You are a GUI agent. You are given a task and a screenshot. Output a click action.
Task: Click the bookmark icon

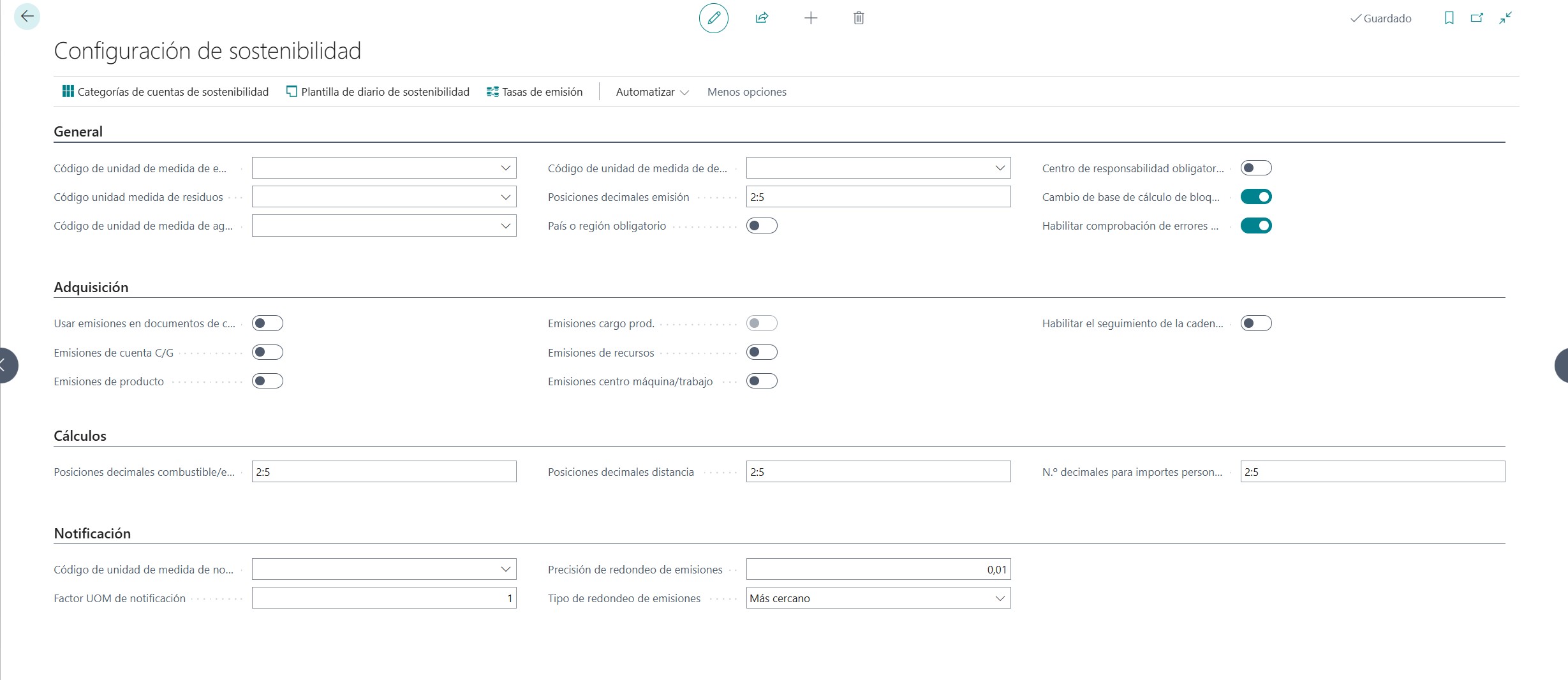point(1449,18)
